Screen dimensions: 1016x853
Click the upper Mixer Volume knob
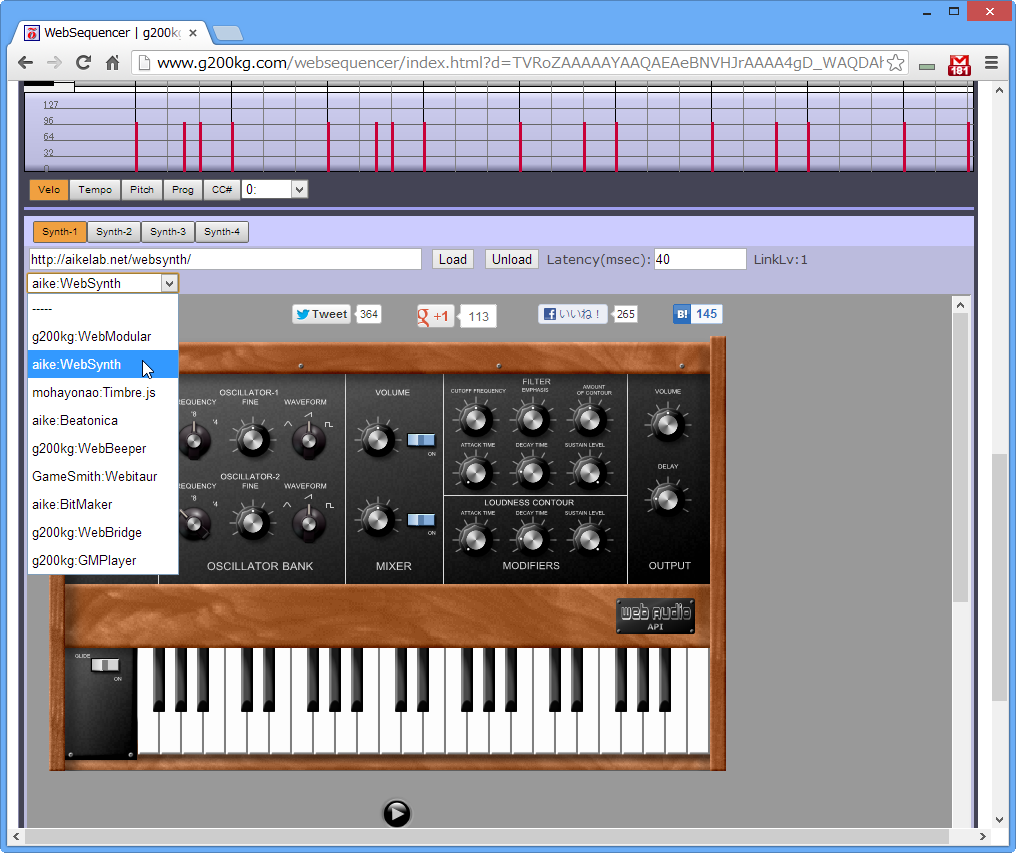tap(376, 439)
